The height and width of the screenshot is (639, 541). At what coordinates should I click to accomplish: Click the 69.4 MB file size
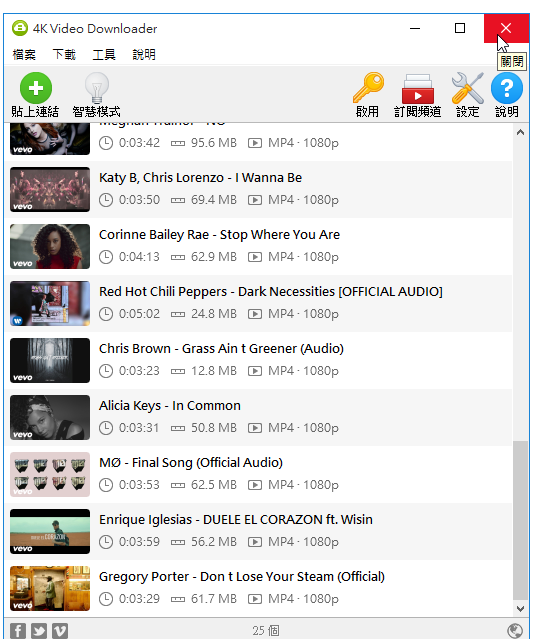click(x=214, y=200)
